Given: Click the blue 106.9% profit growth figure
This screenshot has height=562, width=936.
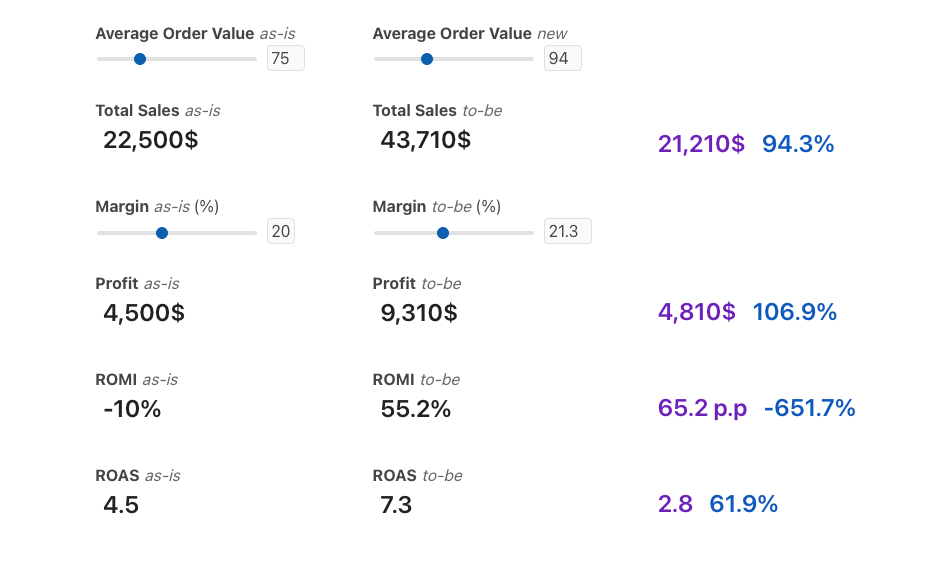Looking at the screenshot, I should pos(795,312).
